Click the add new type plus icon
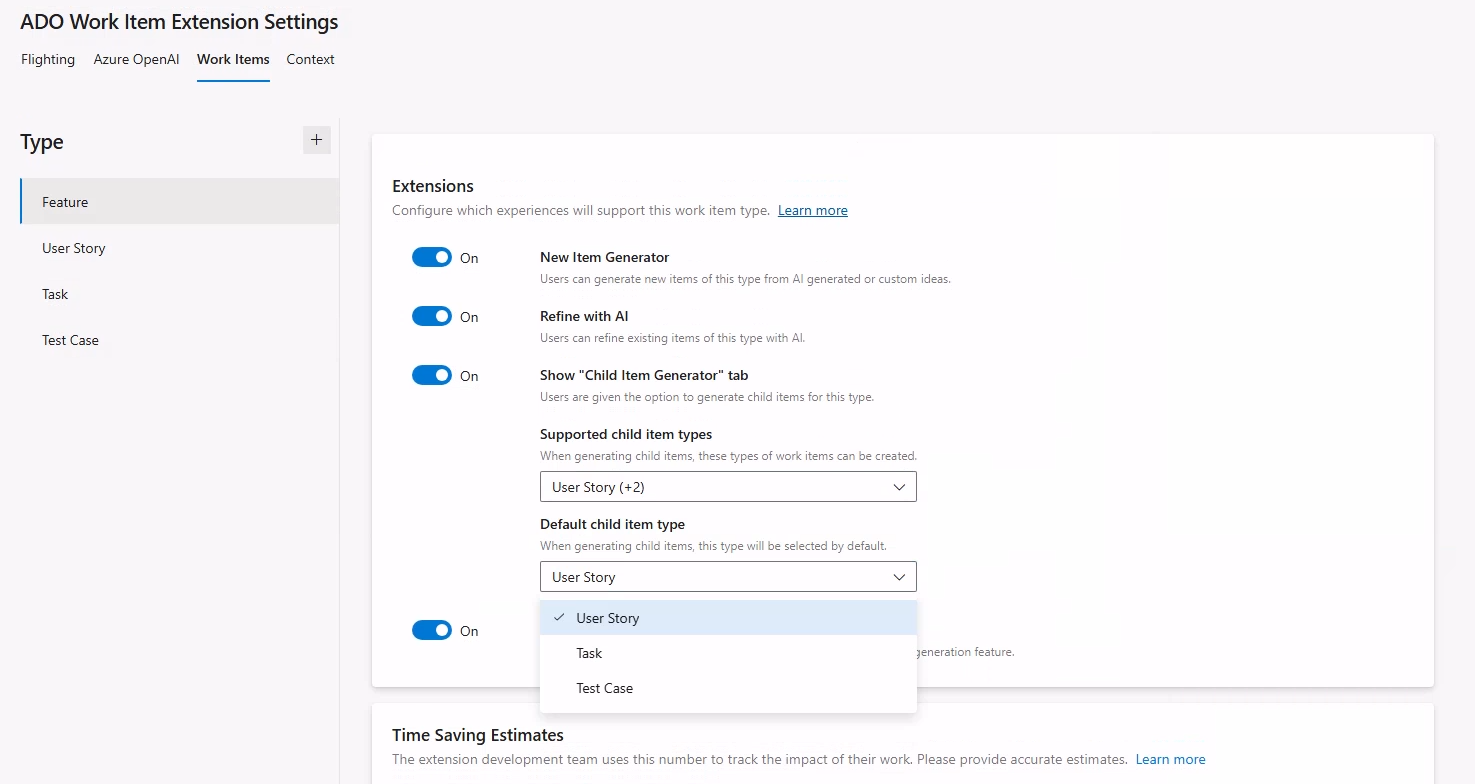 point(316,140)
